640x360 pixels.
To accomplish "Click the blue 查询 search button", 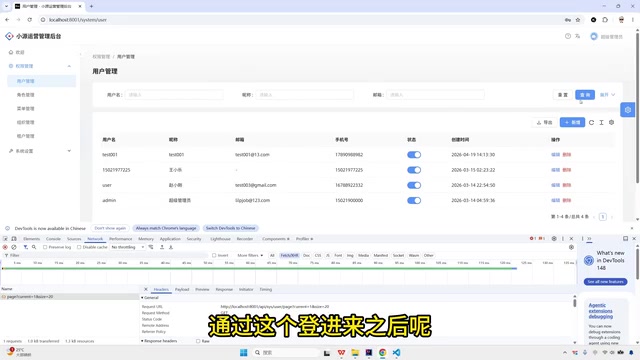I will coord(585,95).
